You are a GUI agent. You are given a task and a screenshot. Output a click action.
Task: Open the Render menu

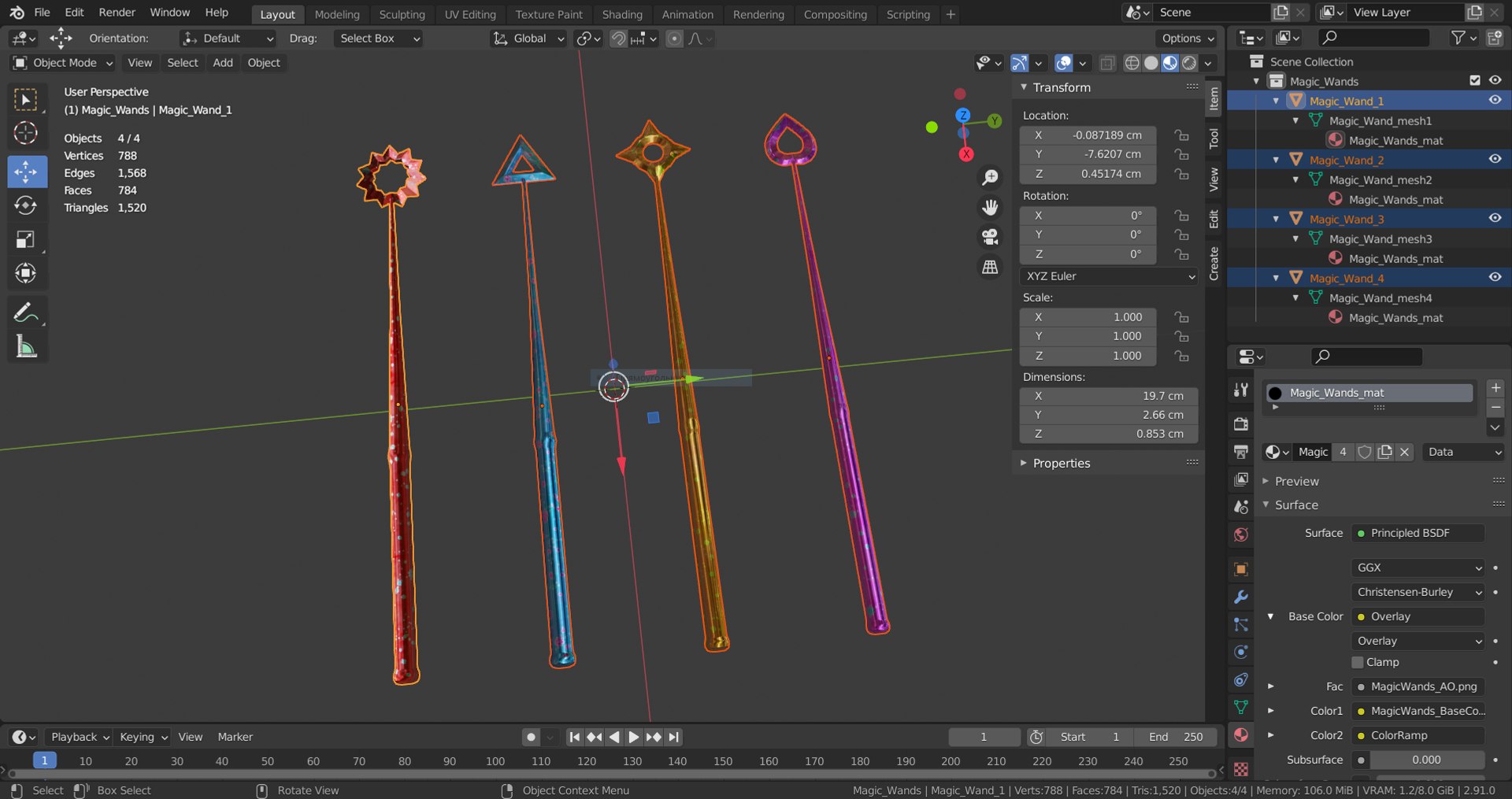[117, 13]
